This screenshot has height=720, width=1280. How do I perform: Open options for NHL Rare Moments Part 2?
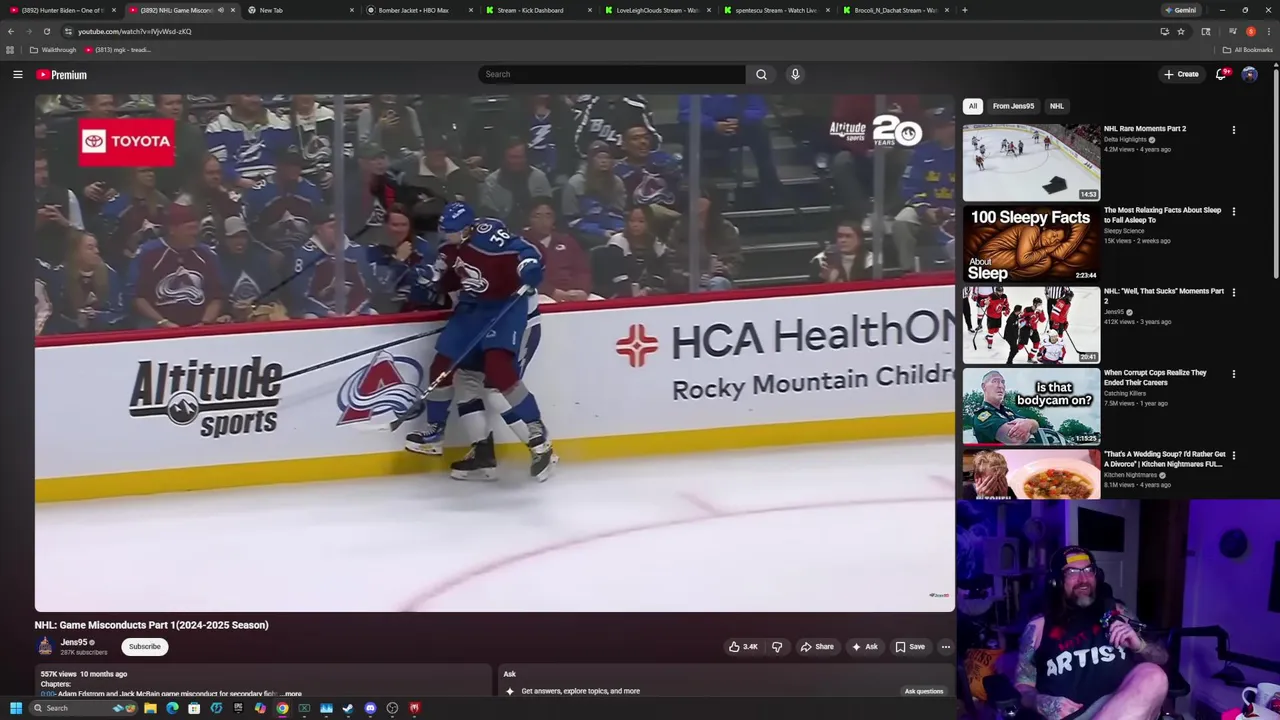coord(1233,130)
